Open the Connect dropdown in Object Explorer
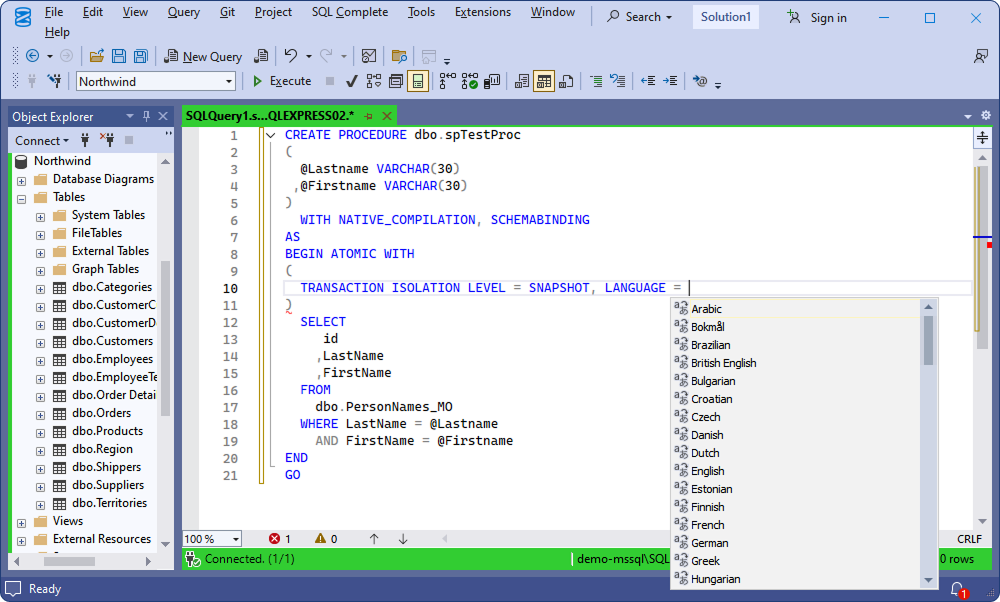 click(42, 140)
